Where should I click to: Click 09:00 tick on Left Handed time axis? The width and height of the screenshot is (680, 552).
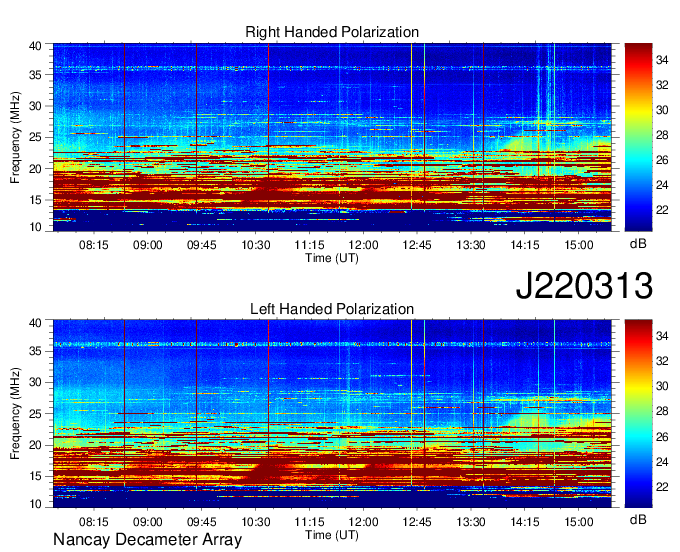point(147,522)
